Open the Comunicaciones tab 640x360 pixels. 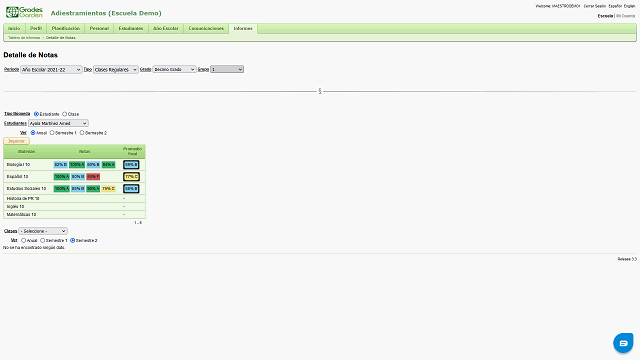[x=206, y=28]
